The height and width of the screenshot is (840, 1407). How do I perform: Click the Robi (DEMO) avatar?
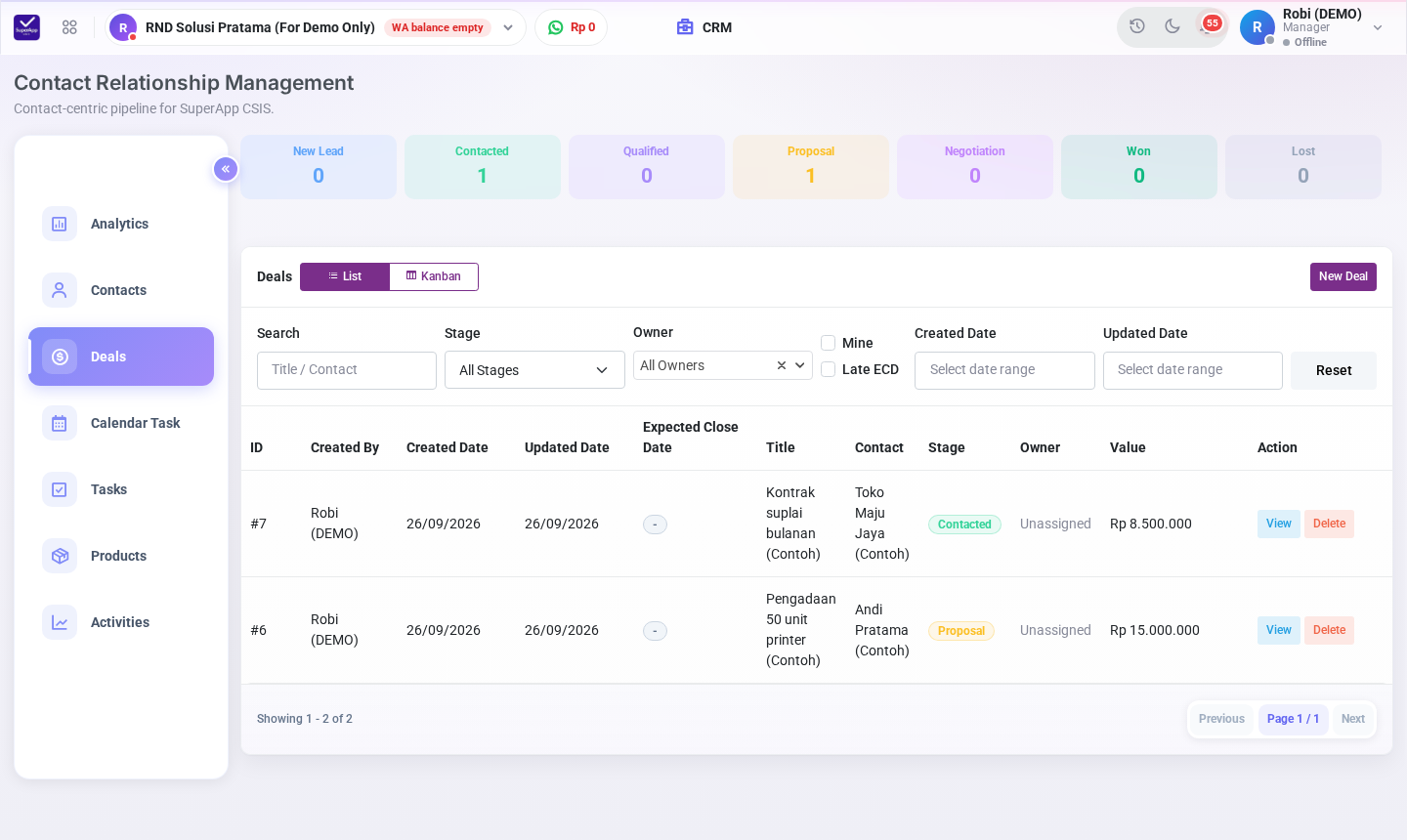[x=1258, y=27]
